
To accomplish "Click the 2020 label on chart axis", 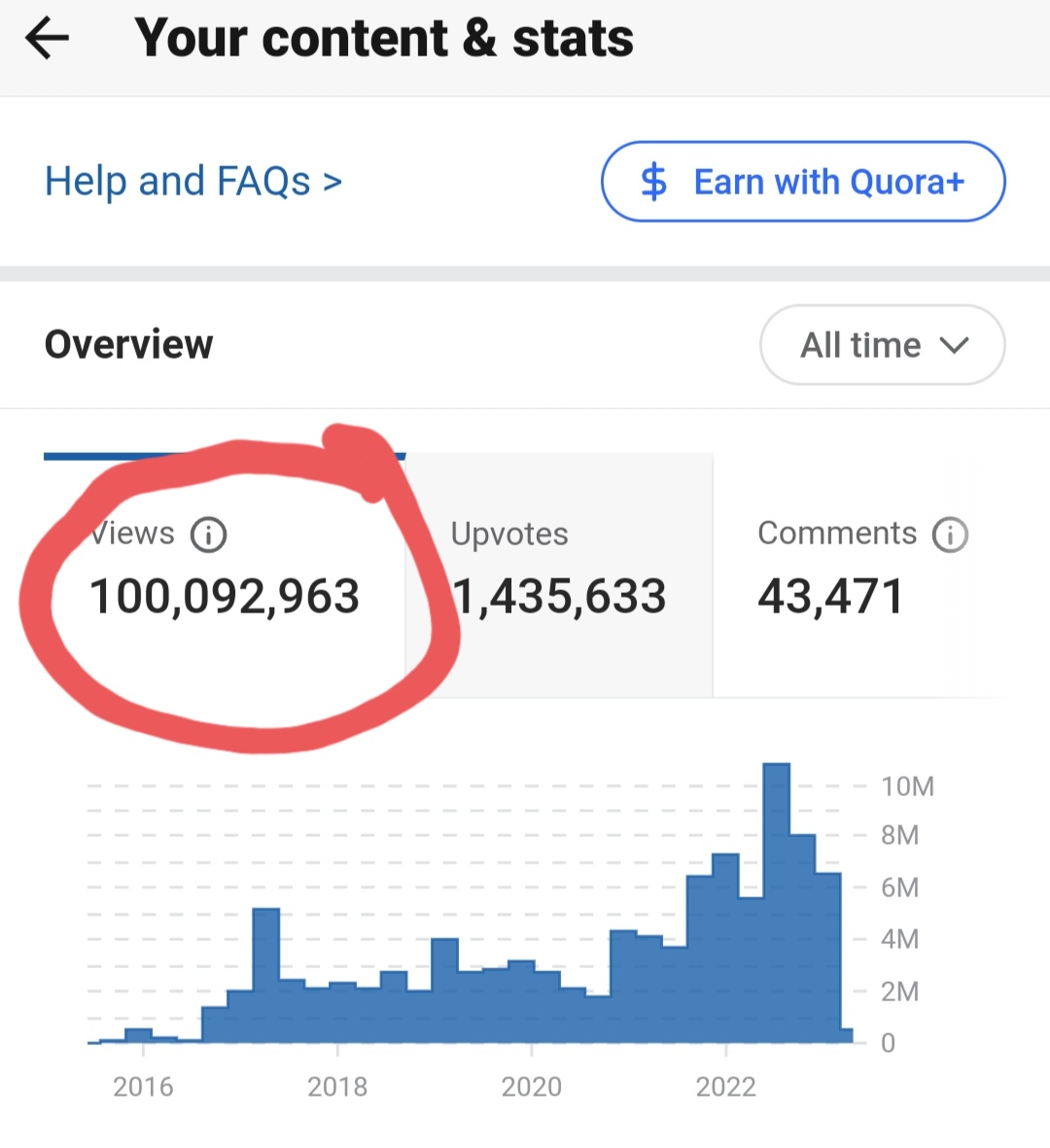I will point(532,1087).
